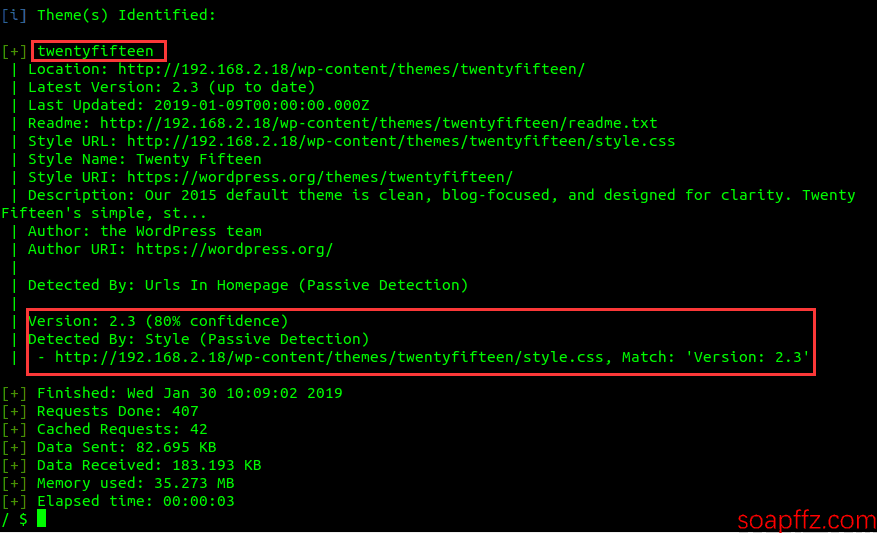Click the Style URL style.css link
Image resolution: width=877 pixels, height=533 pixels.
401,141
